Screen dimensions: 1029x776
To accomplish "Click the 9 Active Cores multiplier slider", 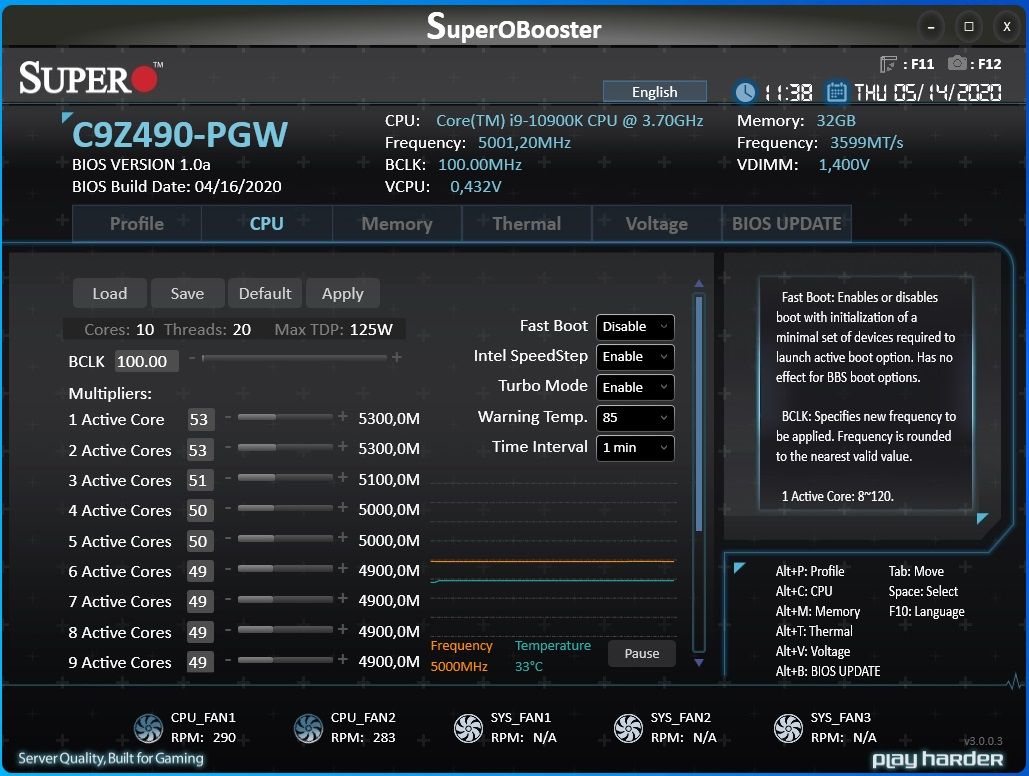I will pos(285,659).
